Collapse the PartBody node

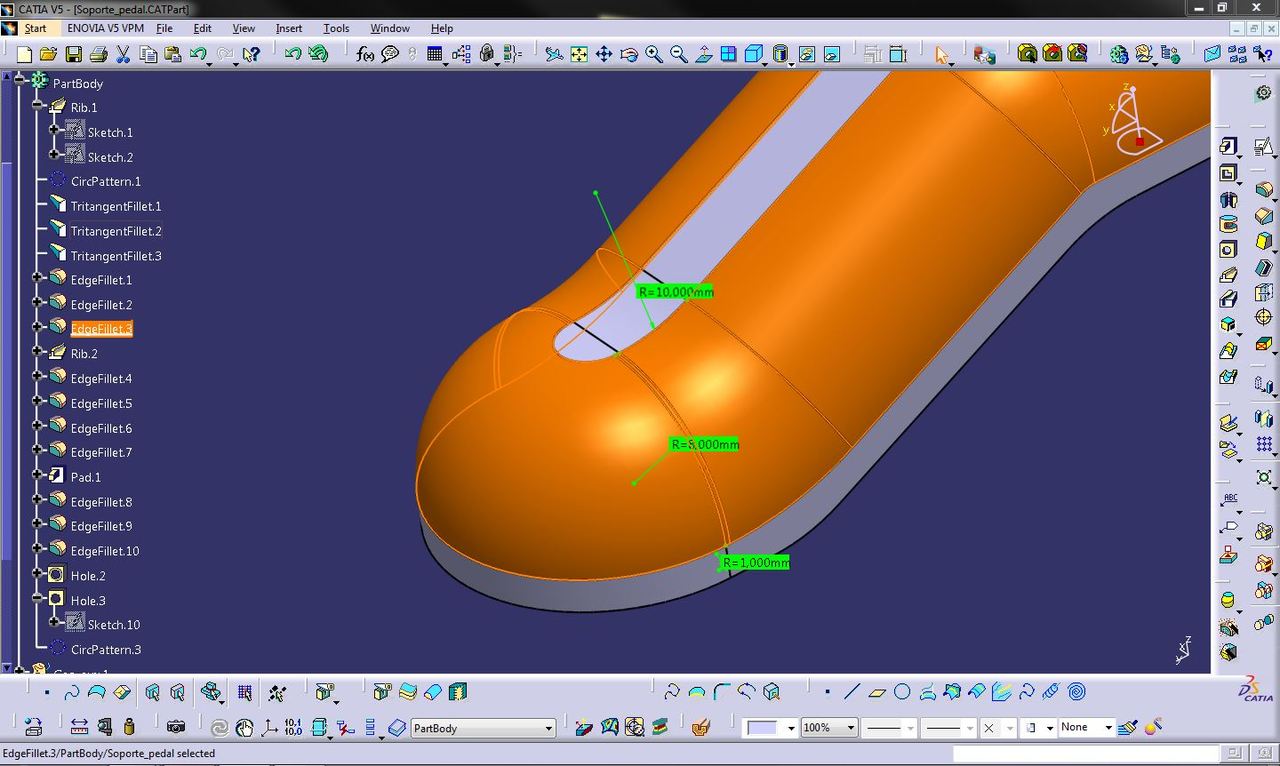(x=19, y=79)
